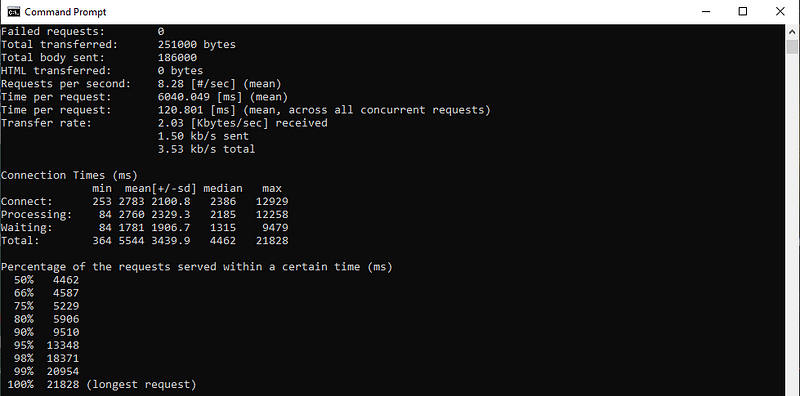
Task: Click the 'Requests per second' value 8.28
Action: pyautogui.click(x=168, y=84)
